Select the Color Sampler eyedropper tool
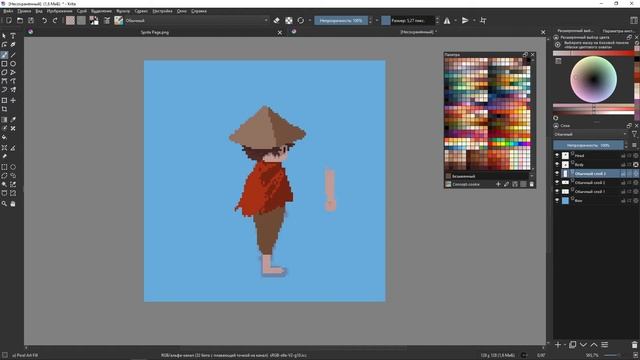Image resolution: width=640 pixels, height=360 pixels. (13, 120)
